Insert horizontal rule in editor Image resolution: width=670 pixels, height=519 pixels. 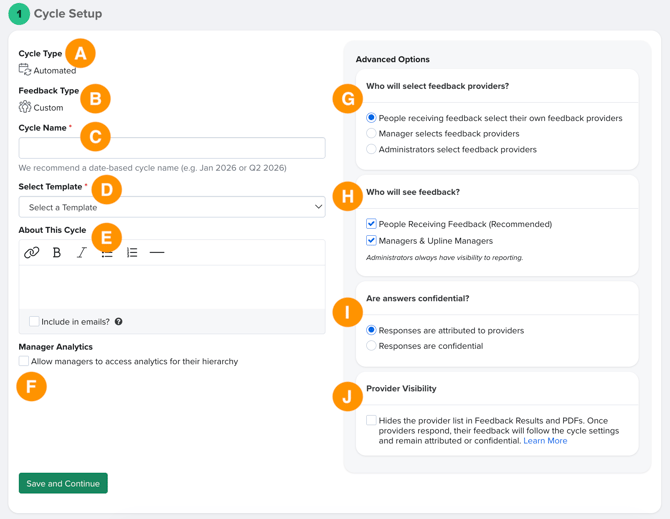click(x=157, y=252)
